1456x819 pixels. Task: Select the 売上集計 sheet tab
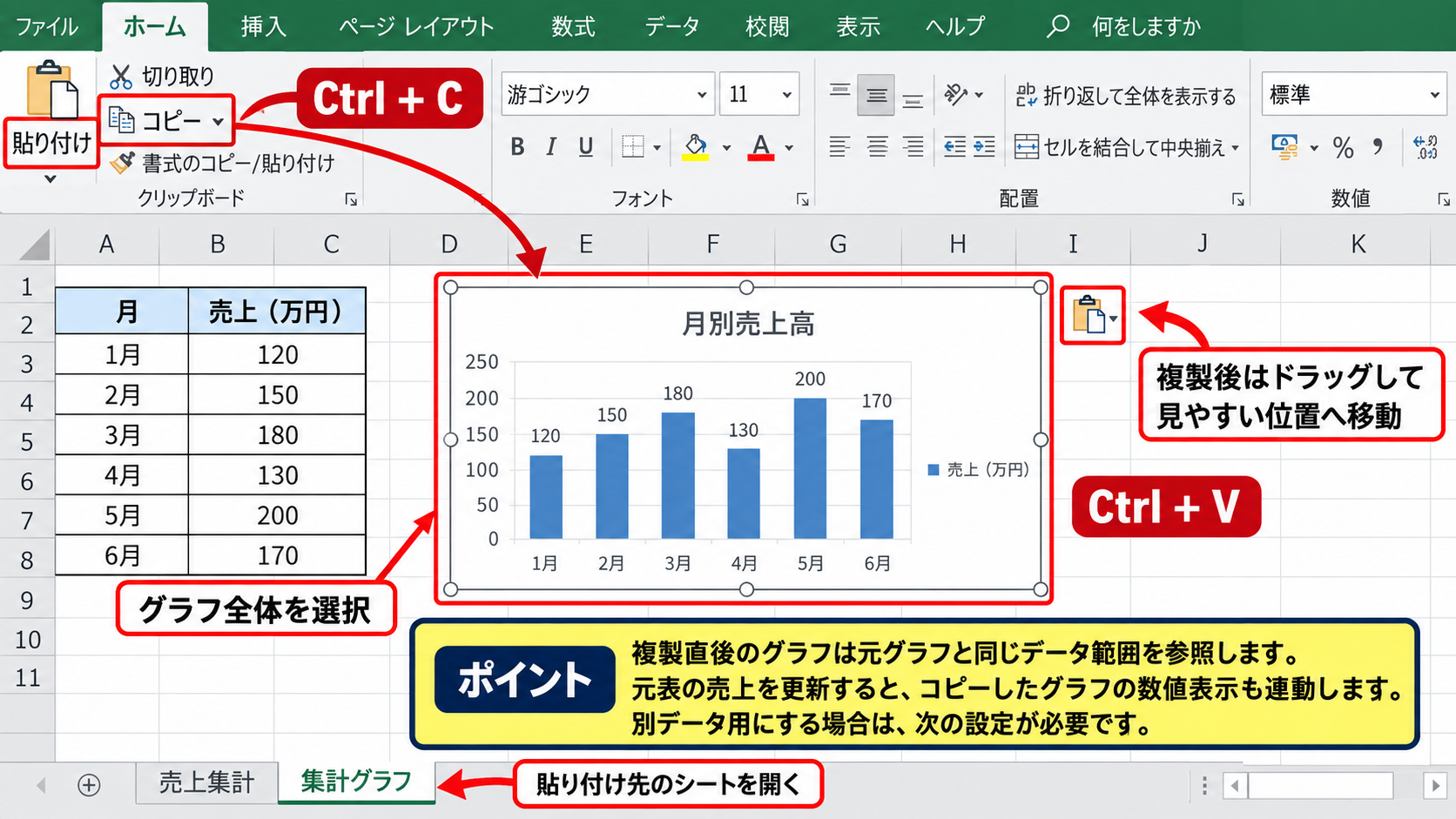[x=206, y=782]
